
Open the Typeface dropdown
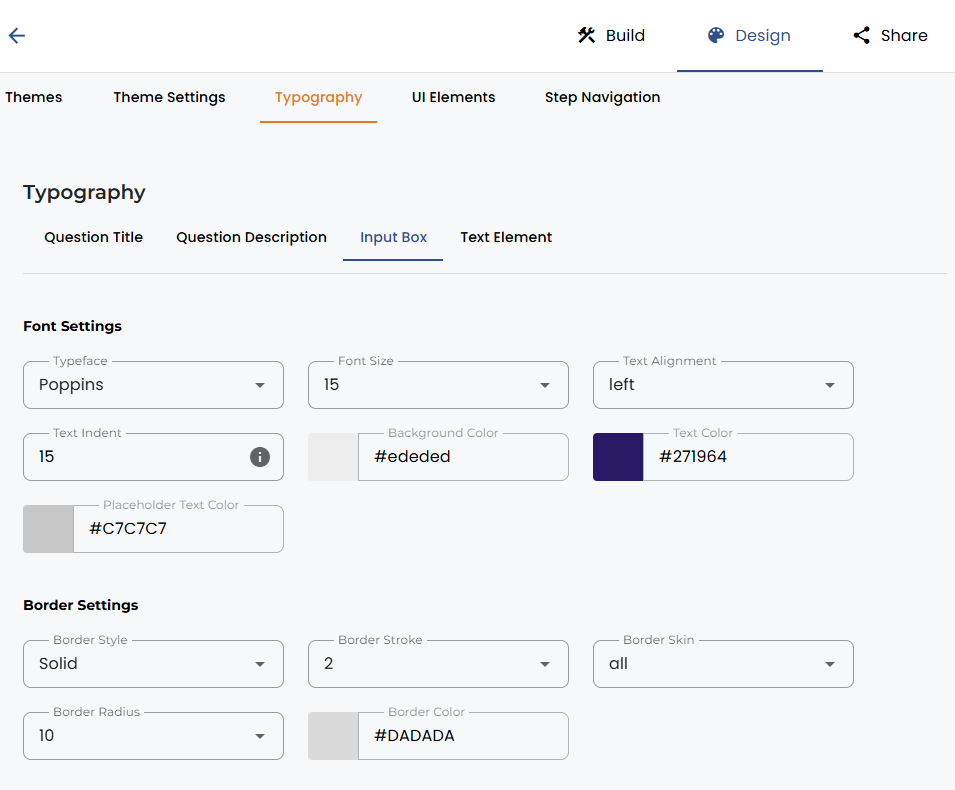[153, 385]
